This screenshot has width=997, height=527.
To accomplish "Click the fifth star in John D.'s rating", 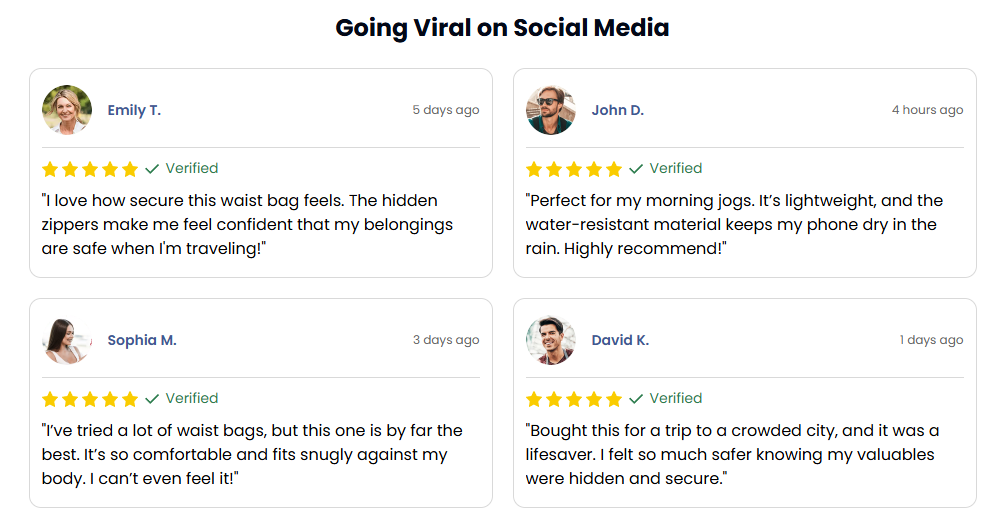I will pyautogui.click(x=614, y=169).
